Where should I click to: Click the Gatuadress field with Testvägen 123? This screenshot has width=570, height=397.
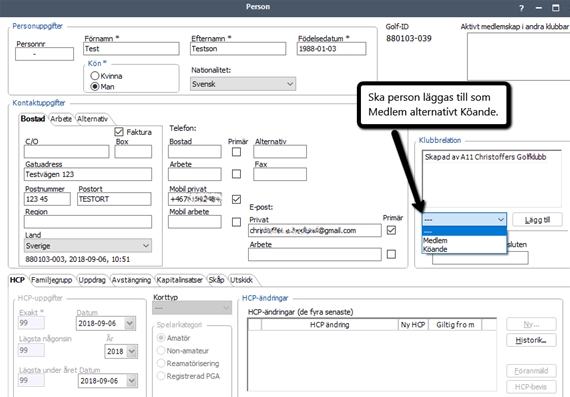click(x=88, y=174)
